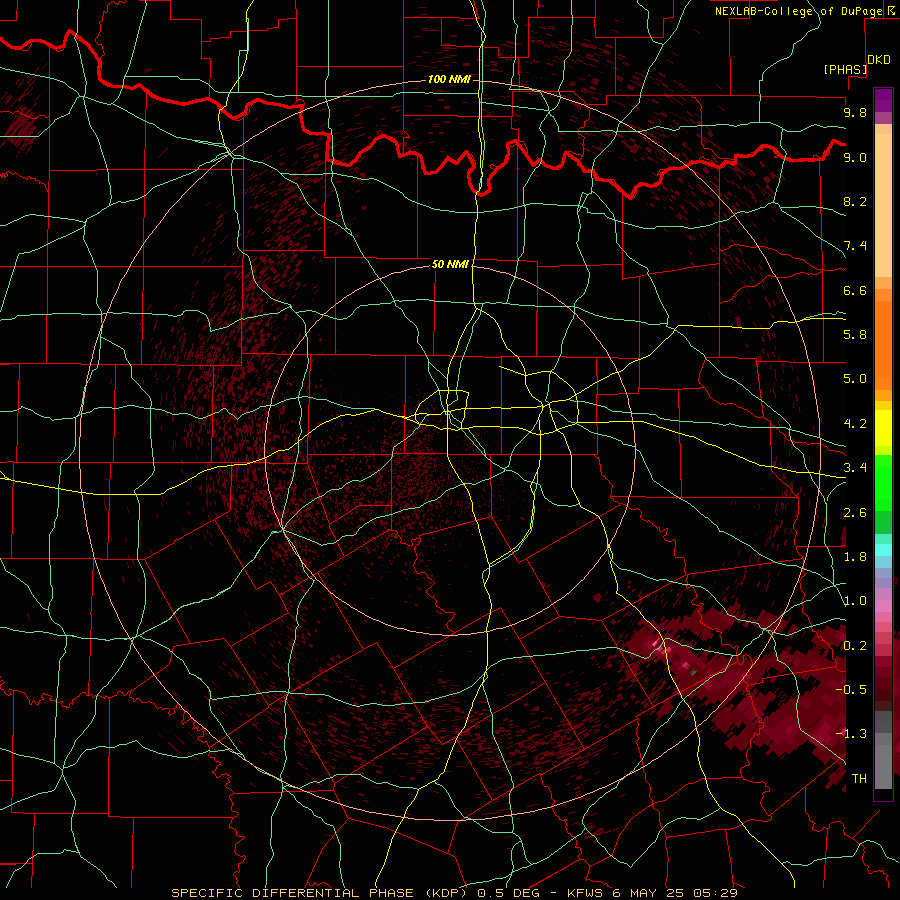Click the [PHAS] label above color bar

[845, 69]
